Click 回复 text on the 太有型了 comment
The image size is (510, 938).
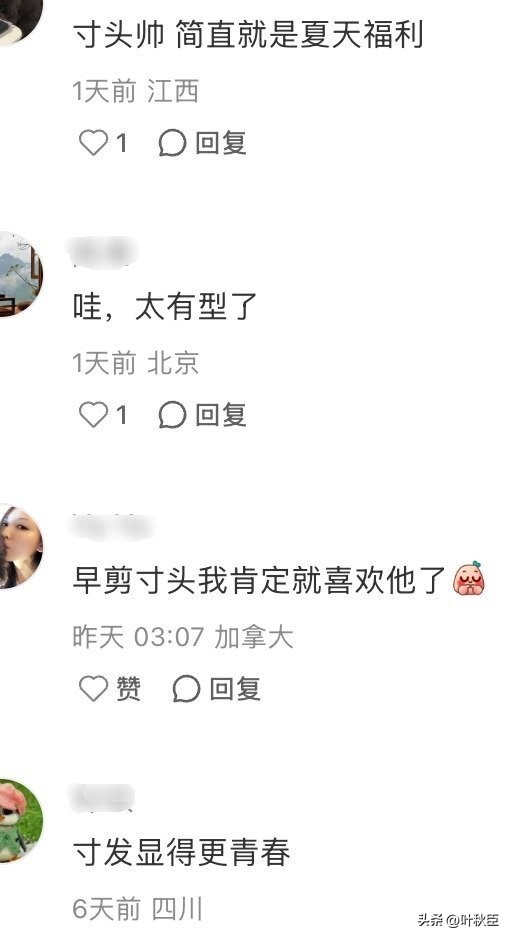pos(221,415)
